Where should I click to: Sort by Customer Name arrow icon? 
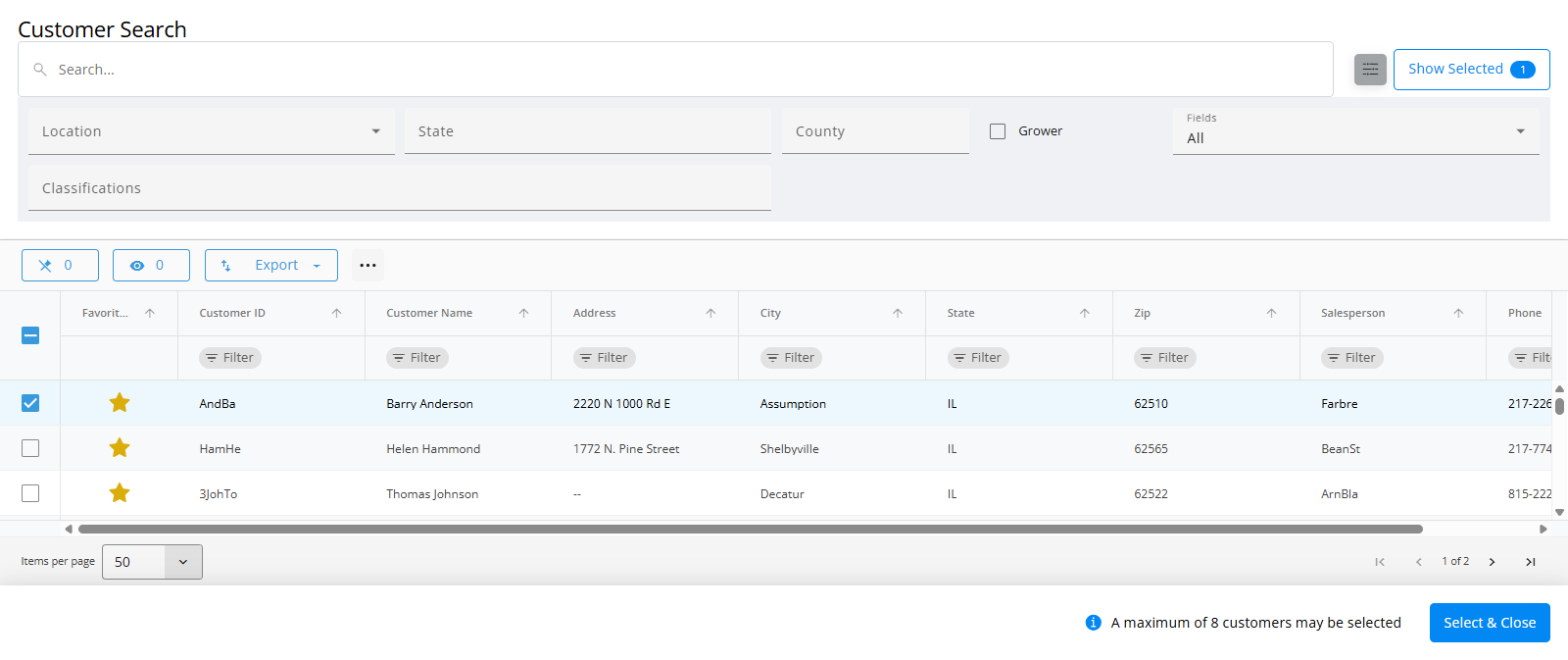(523, 313)
